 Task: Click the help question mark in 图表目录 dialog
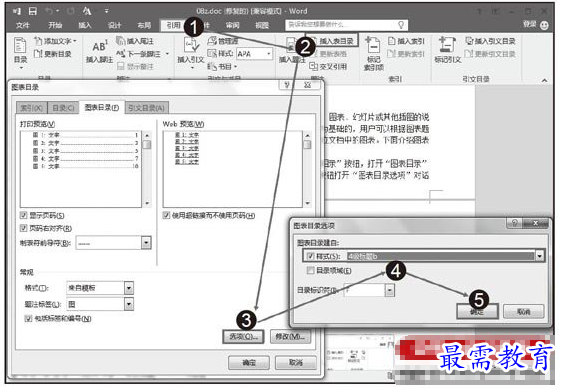point(287,85)
